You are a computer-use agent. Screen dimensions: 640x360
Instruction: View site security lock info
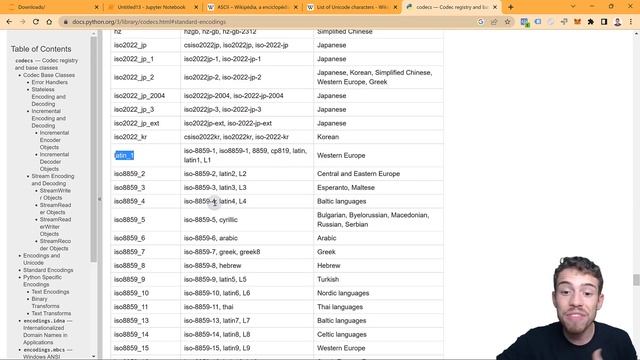[x=65, y=22]
